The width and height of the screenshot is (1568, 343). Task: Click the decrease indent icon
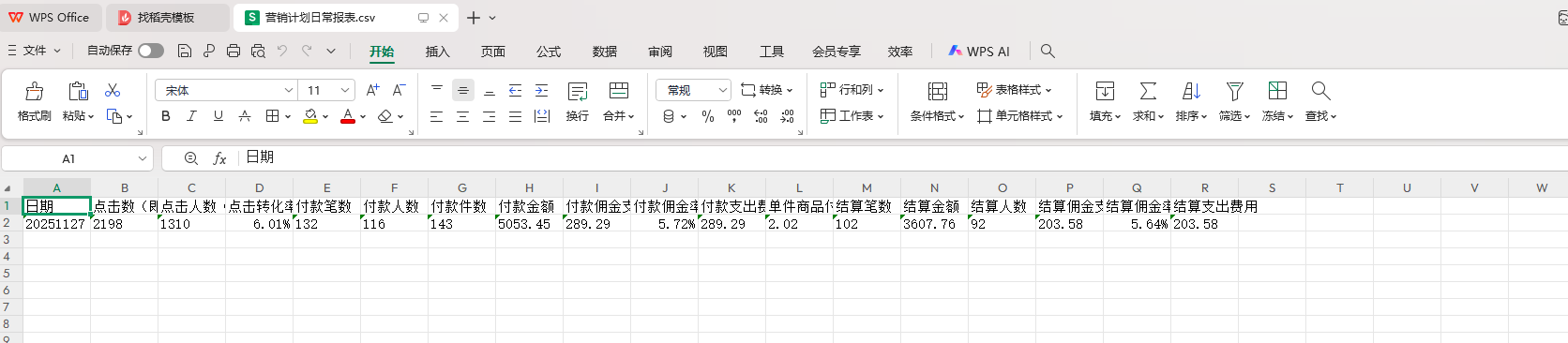(515, 90)
